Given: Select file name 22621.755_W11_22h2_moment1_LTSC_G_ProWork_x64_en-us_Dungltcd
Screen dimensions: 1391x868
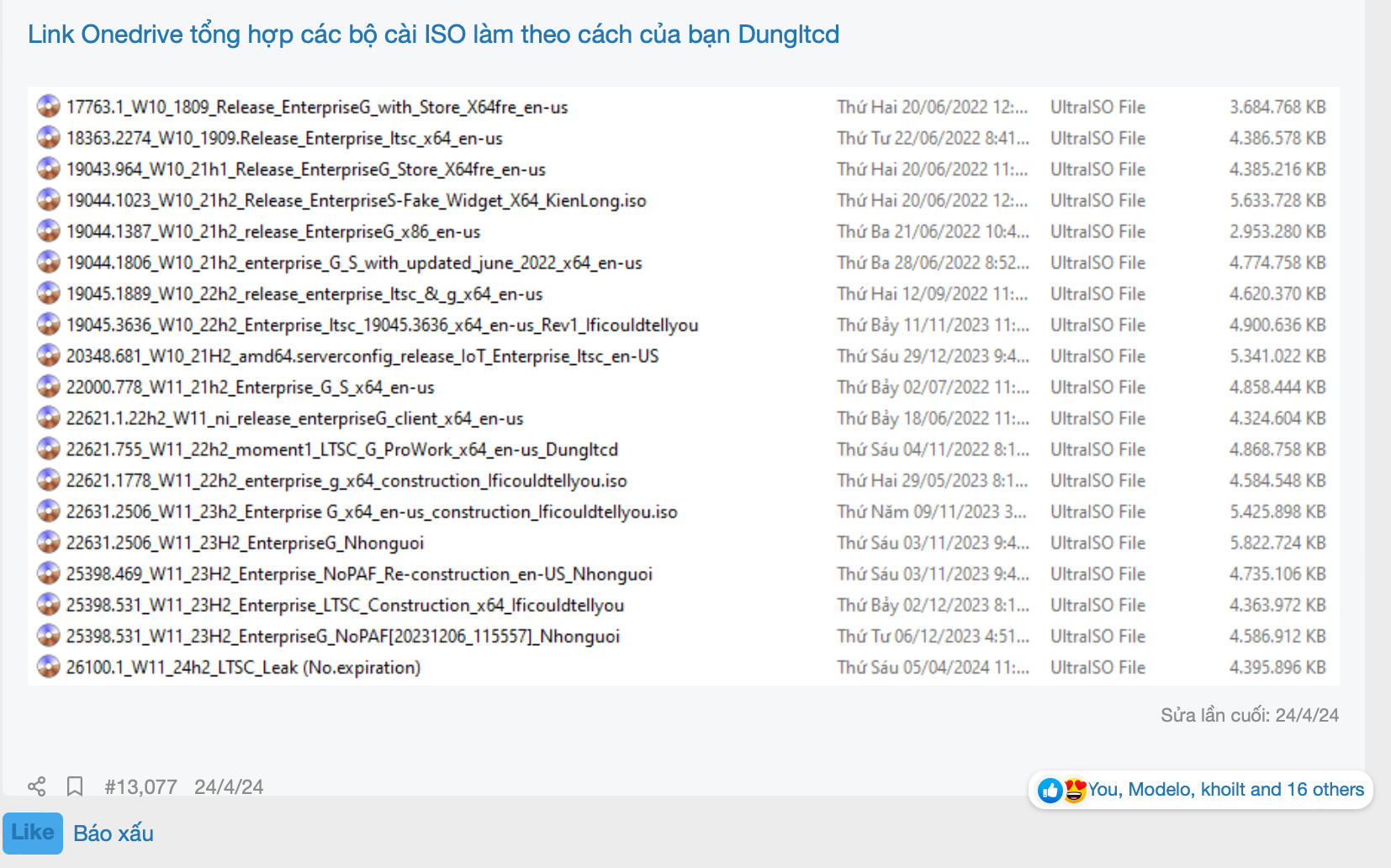Looking at the screenshot, I should coord(342,449).
